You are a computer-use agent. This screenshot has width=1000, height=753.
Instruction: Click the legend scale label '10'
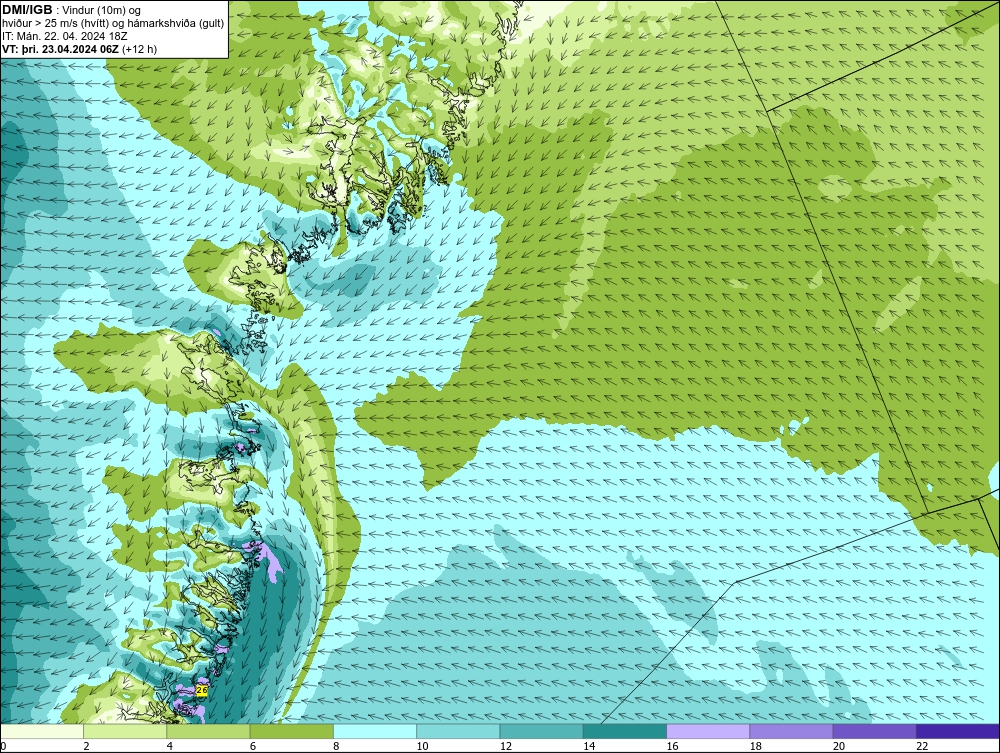coord(422,746)
